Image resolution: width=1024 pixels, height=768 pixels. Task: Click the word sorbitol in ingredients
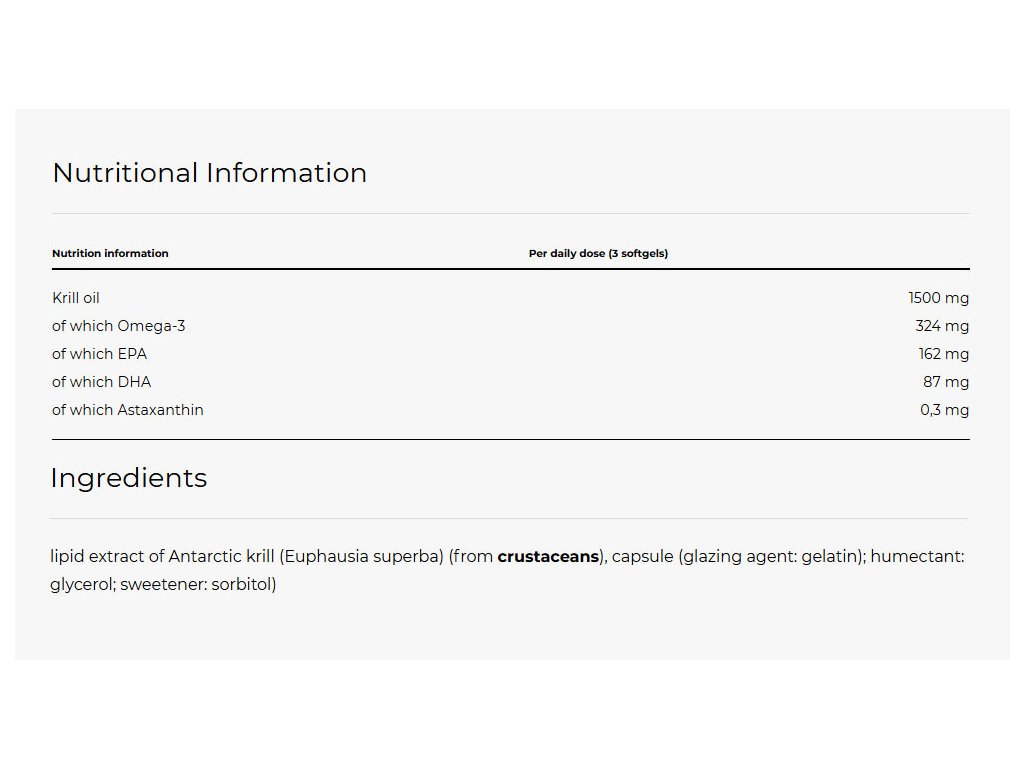click(240, 585)
